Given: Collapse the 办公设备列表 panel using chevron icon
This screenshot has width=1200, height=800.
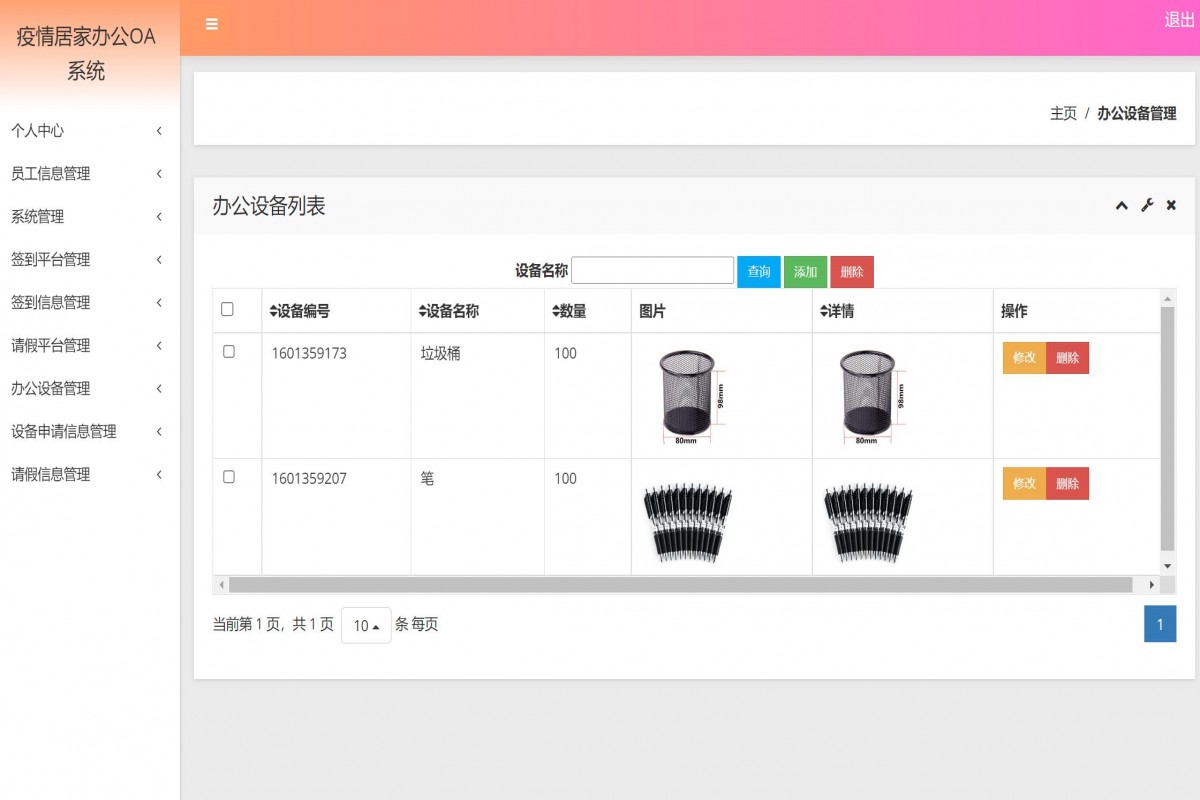Looking at the screenshot, I should (1121, 206).
